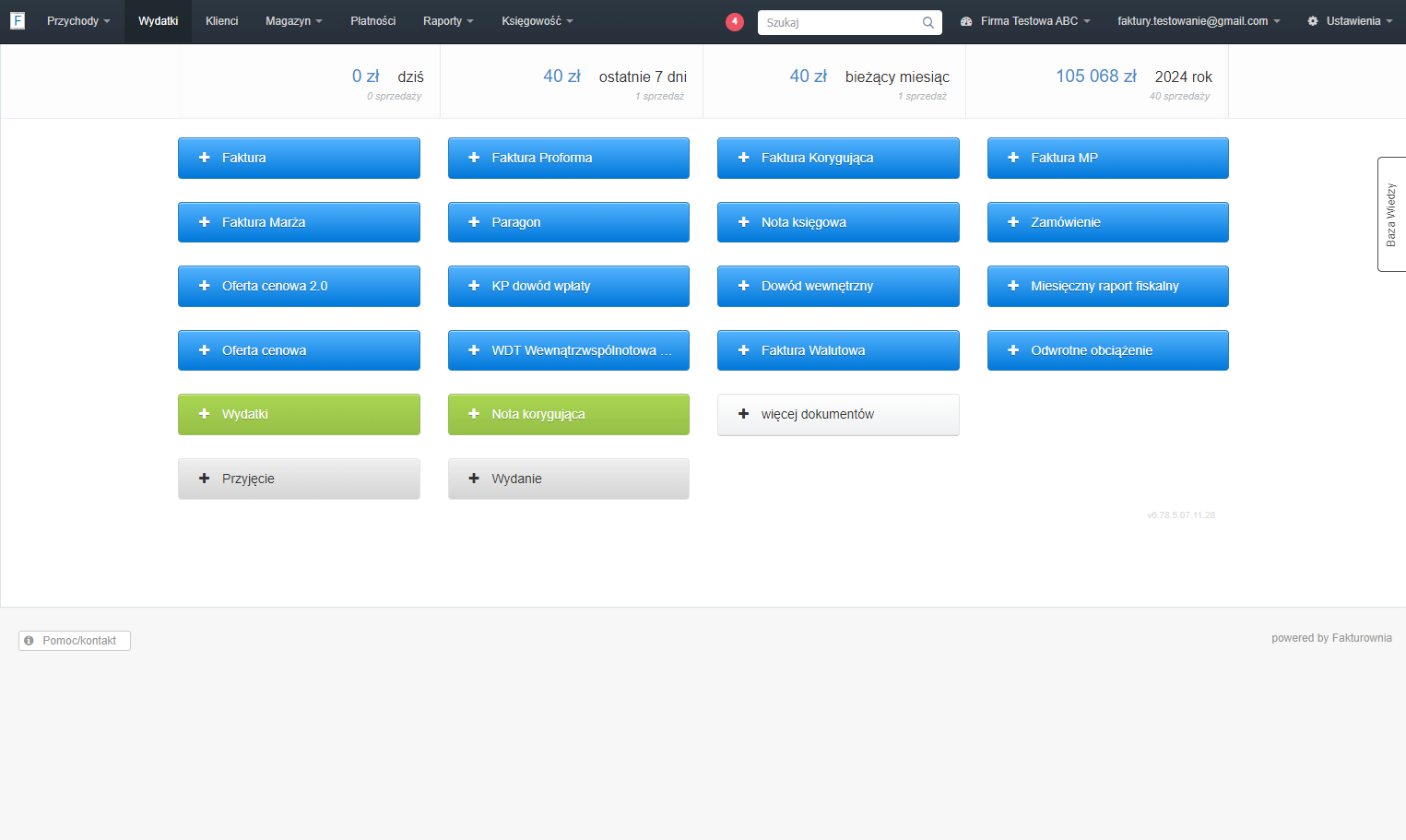The image size is (1406, 840).
Task: Create a WDT Wewnątrzwspólnotowa document
Action: click(x=569, y=350)
